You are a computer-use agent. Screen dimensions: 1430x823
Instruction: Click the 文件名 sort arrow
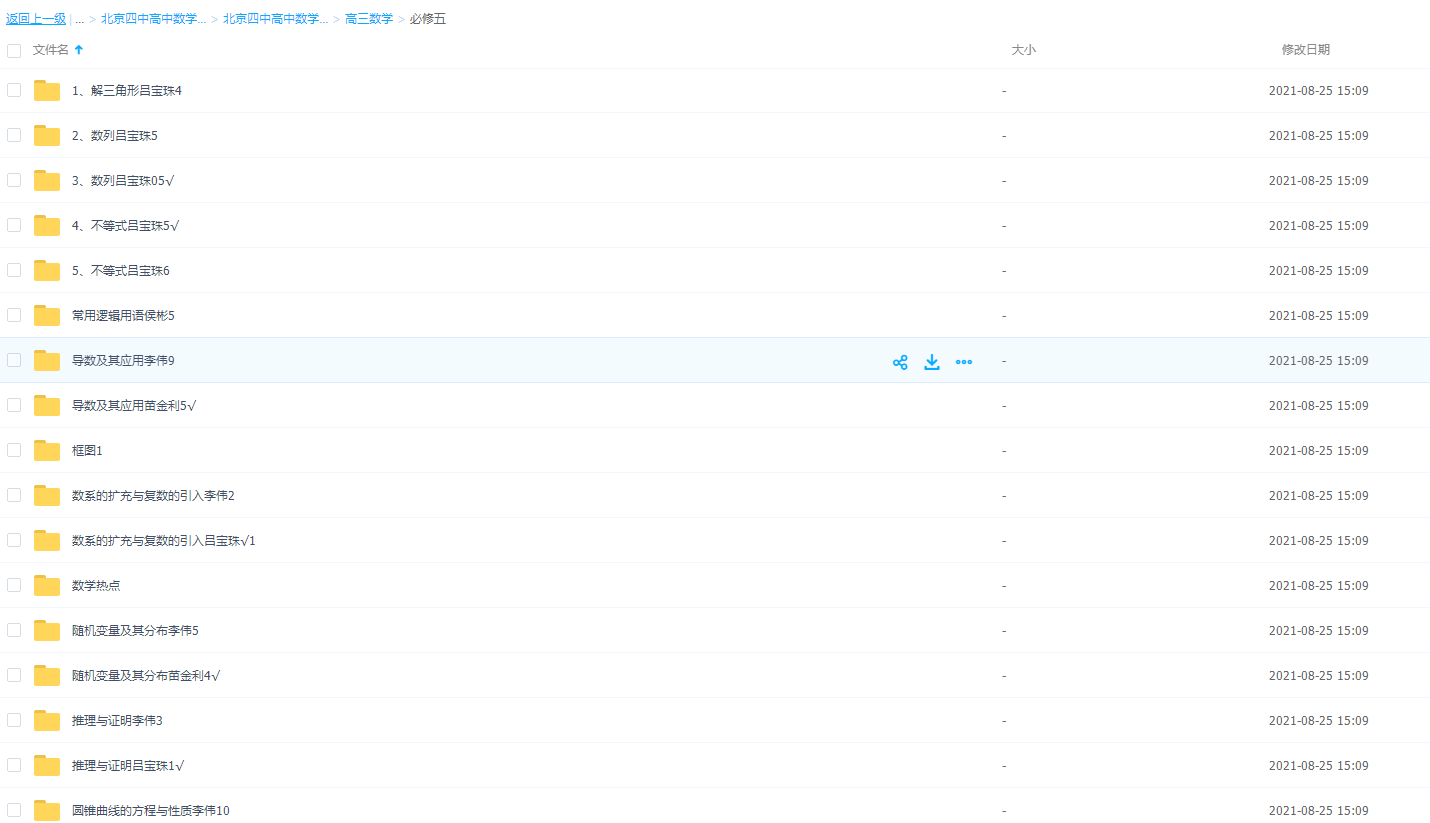click(79, 50)
